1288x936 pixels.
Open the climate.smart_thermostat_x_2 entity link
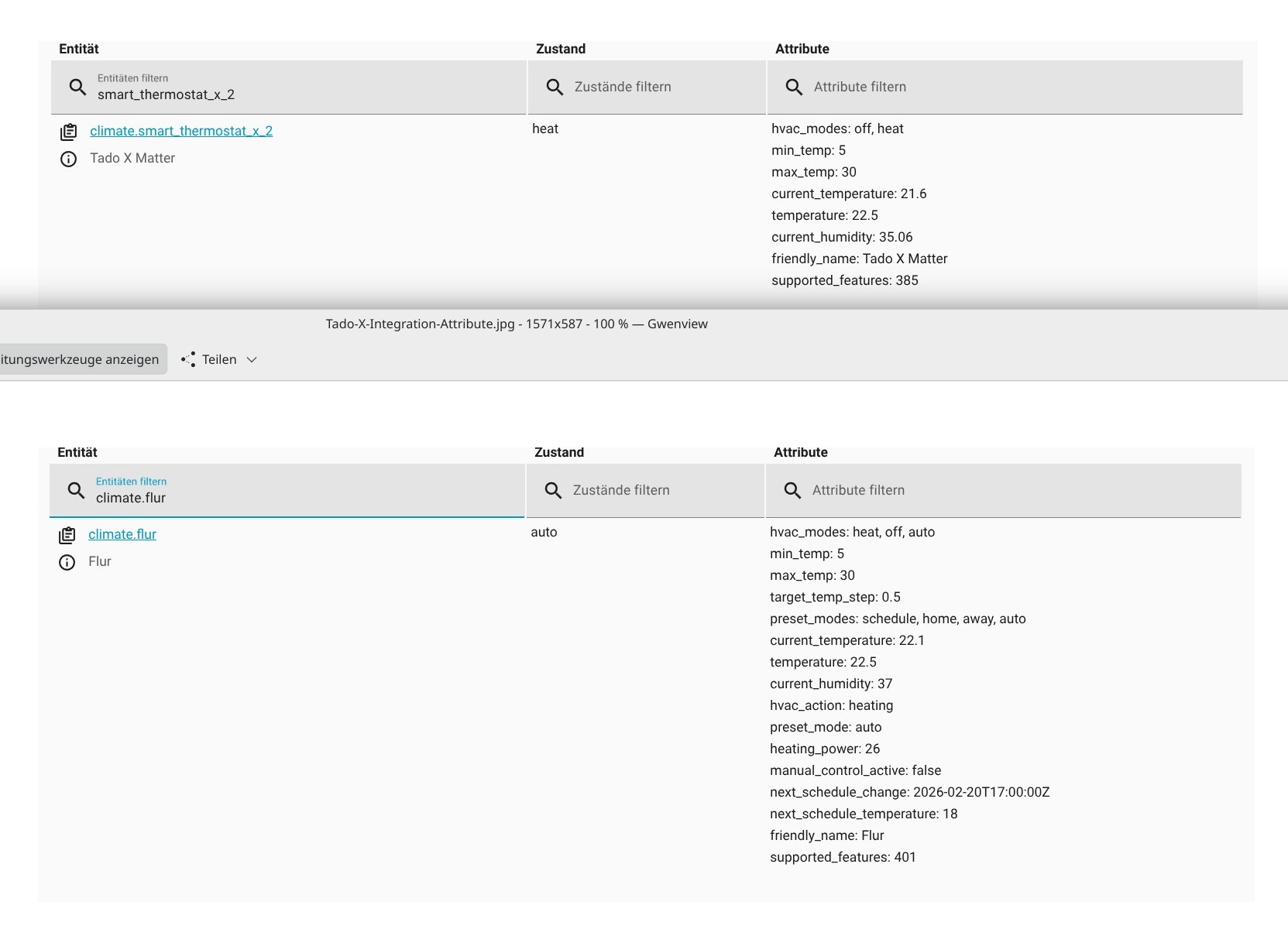(181, 131)
